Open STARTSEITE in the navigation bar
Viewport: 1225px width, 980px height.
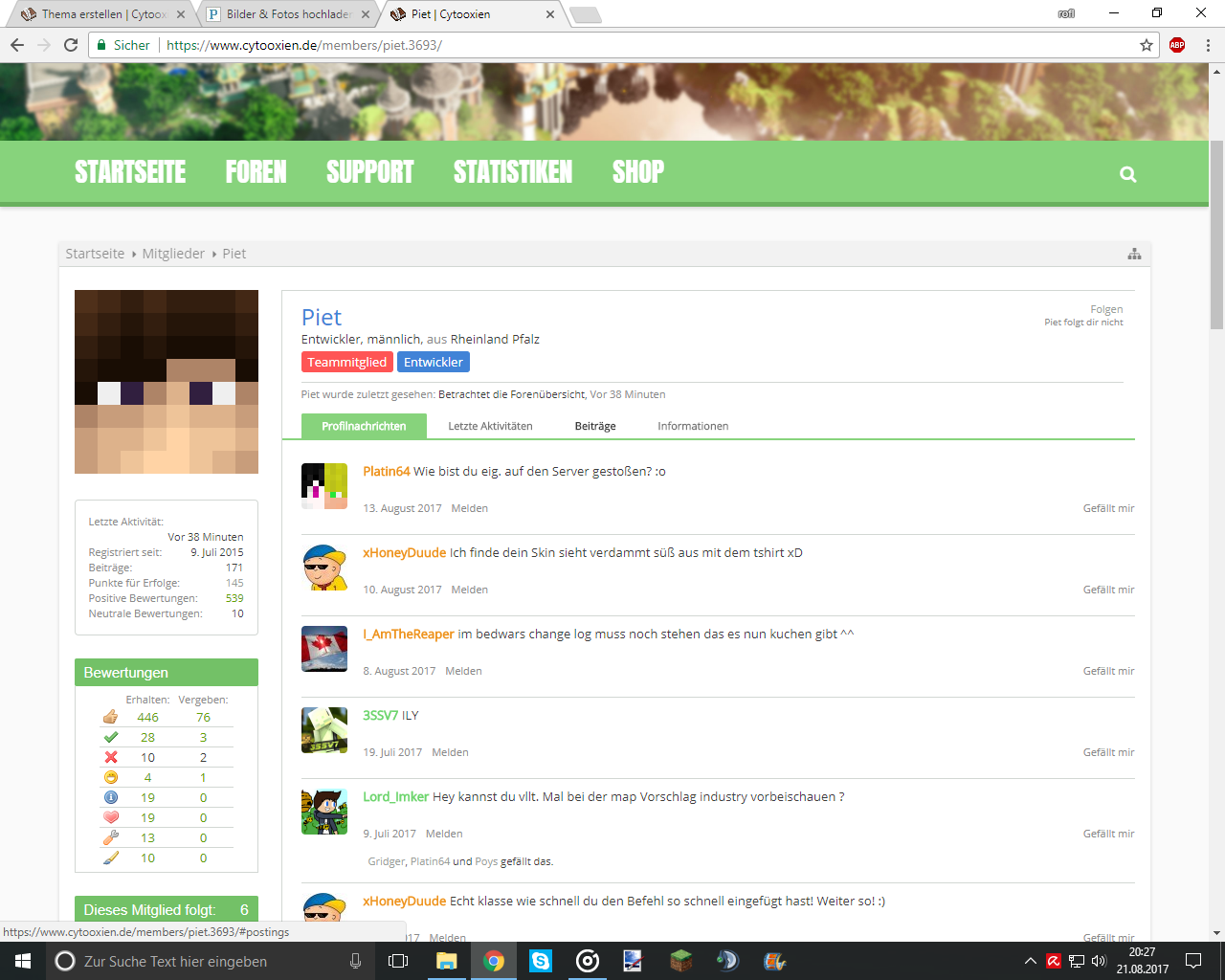pos(130,172)
